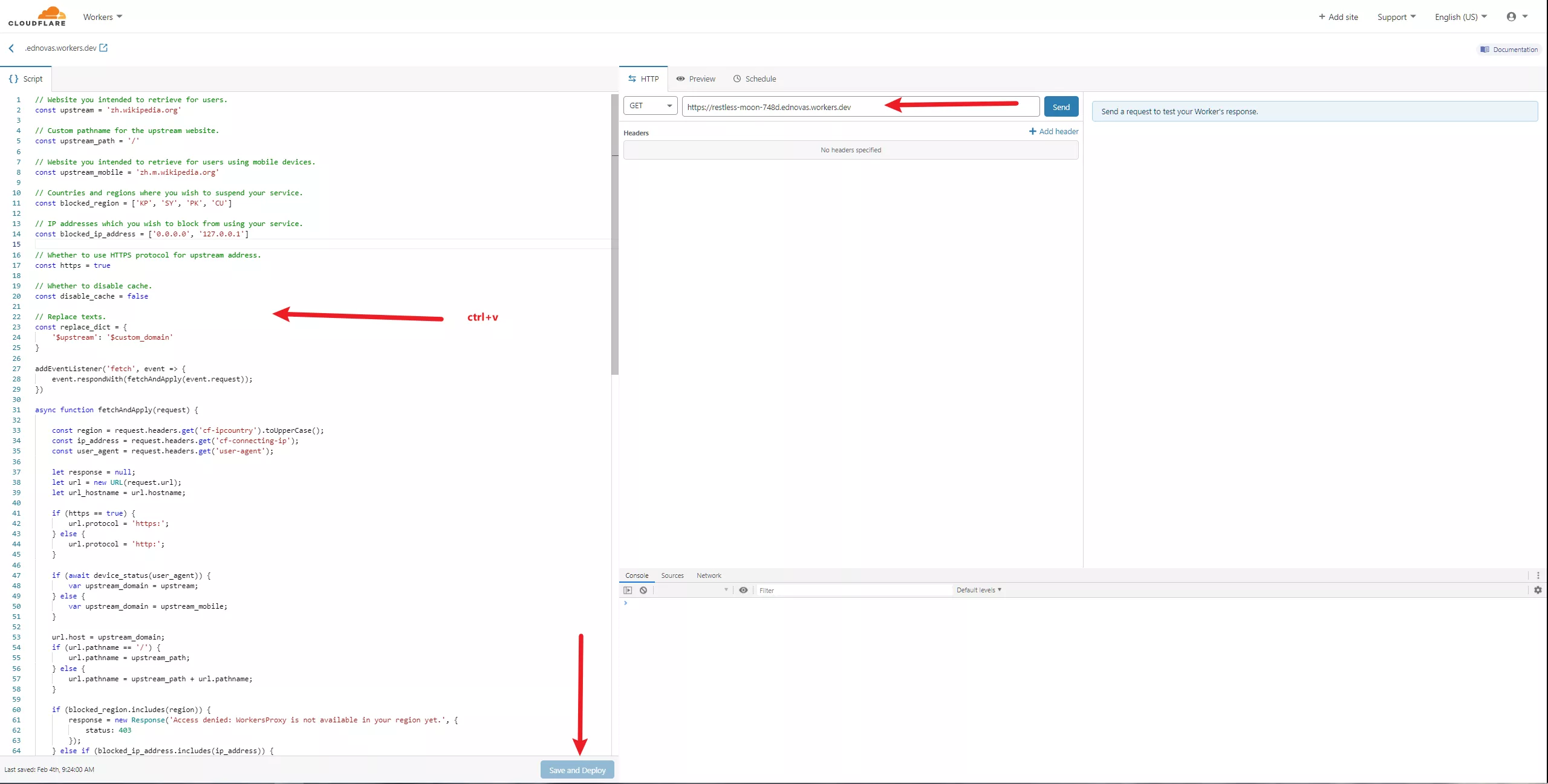Image resolution: width=1548 pixels, height=784 pixels.
Task: Toggle live expression eye icon
Action: click(x=743, y=590)
